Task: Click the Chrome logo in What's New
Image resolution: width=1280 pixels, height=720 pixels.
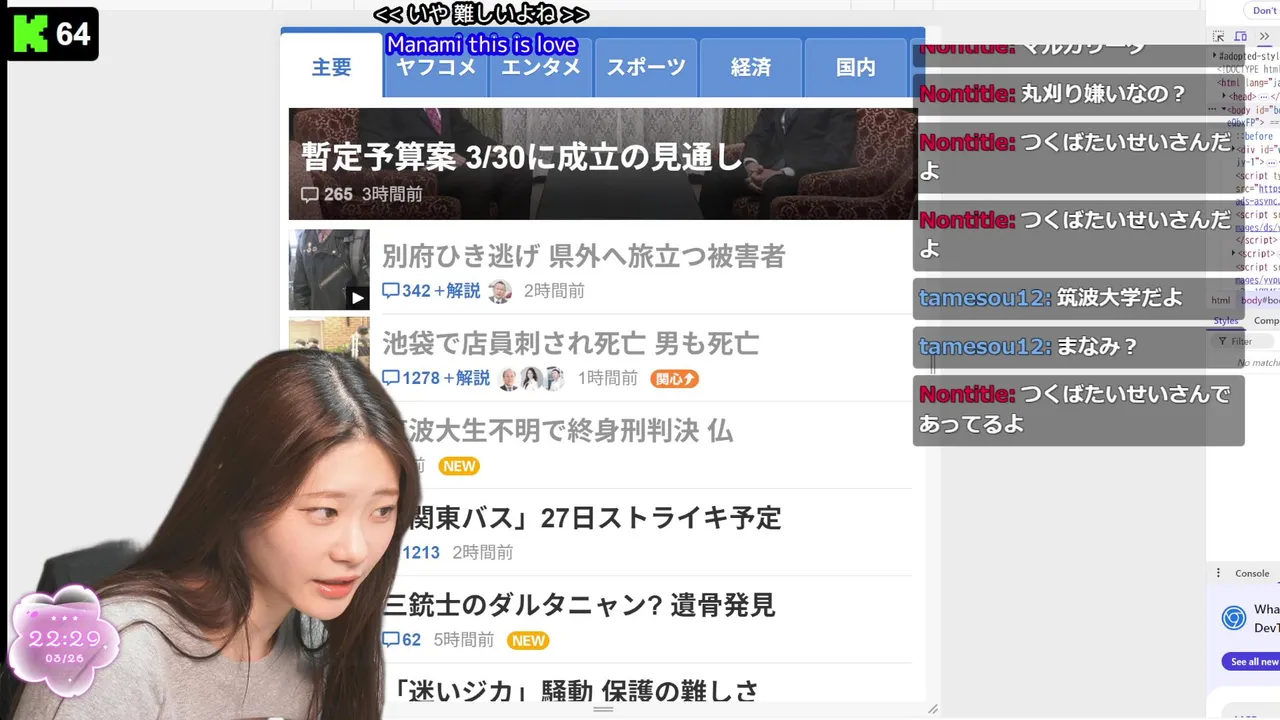Action: pyautogui.click(x=1234, y=617)
